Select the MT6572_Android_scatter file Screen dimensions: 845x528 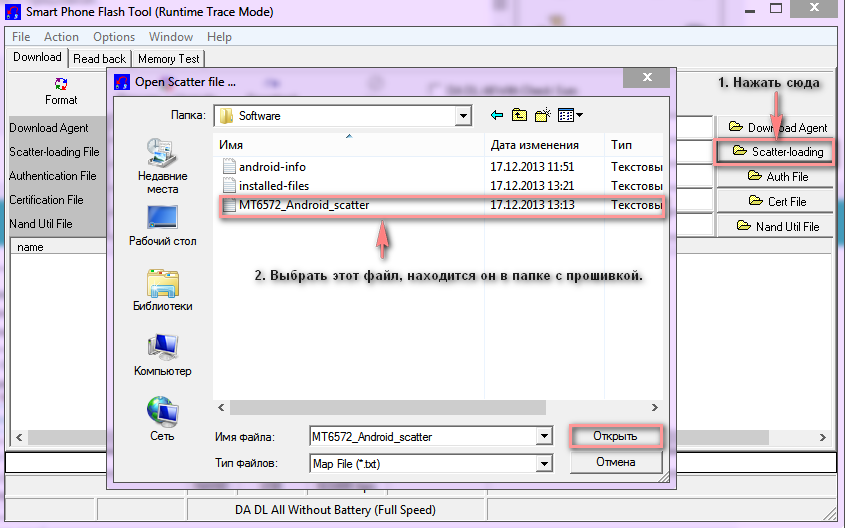click(304, 205)
